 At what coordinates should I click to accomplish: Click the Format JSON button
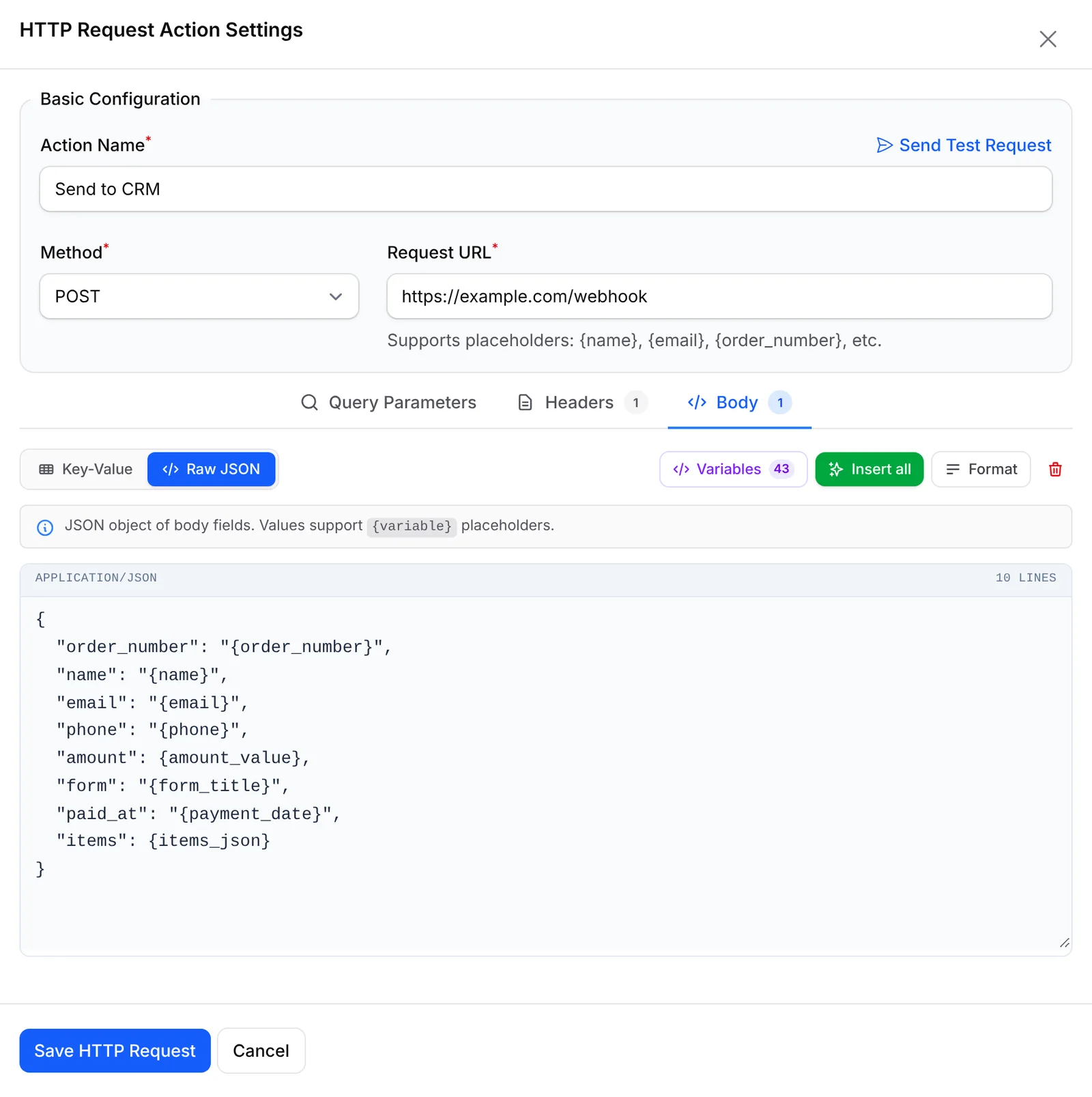(981, 469)
